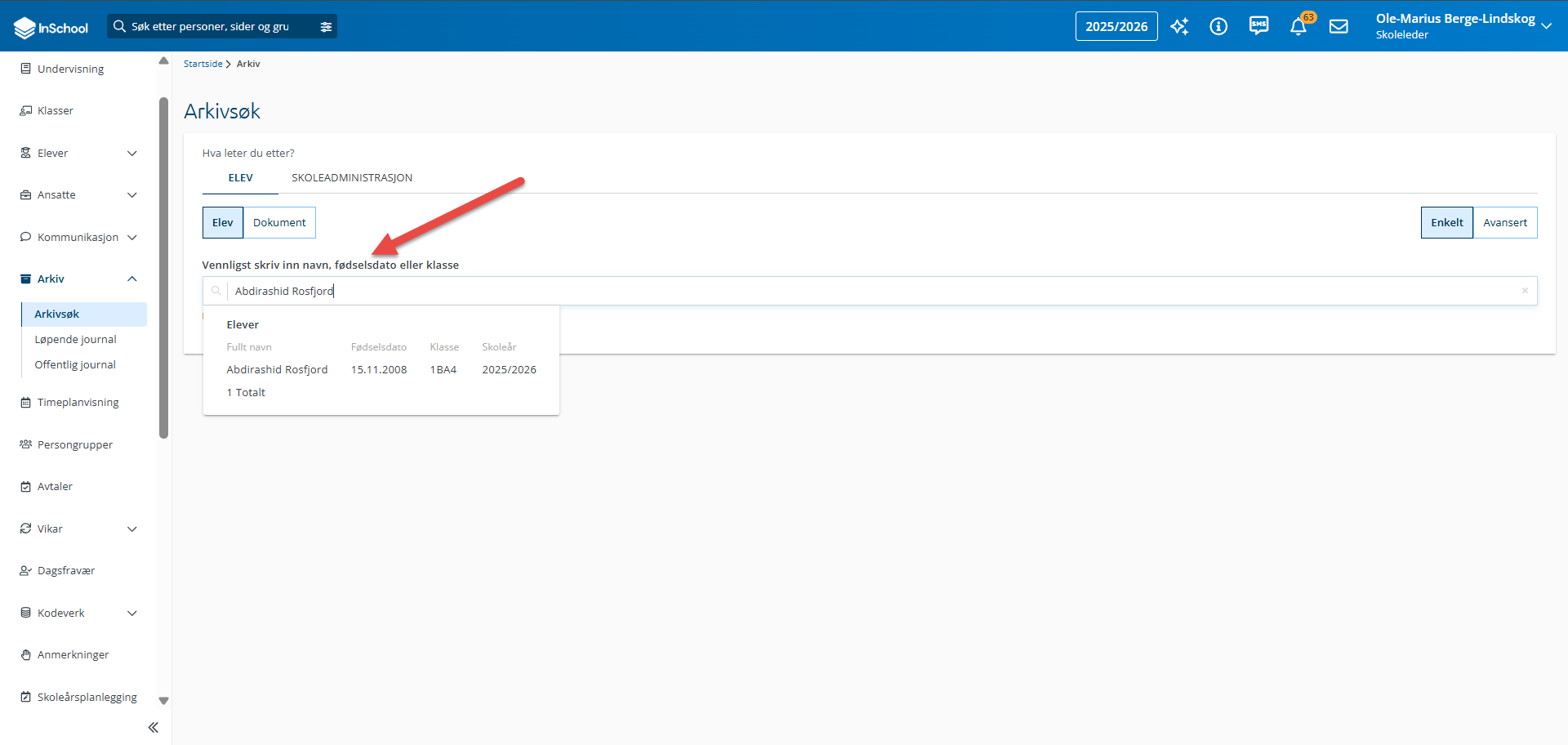The height and width of the screenshot is (745, 1568).
Task: Click birth date 15.11.2008 cell
Action: (379, 369)
